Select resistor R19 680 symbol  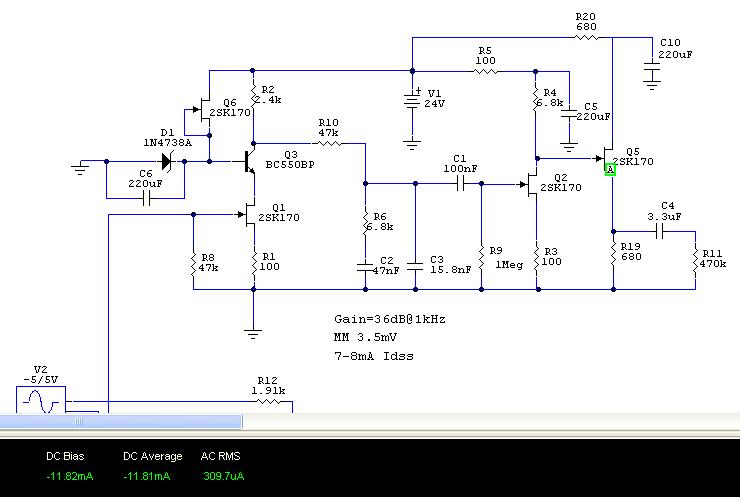[613, 253]
